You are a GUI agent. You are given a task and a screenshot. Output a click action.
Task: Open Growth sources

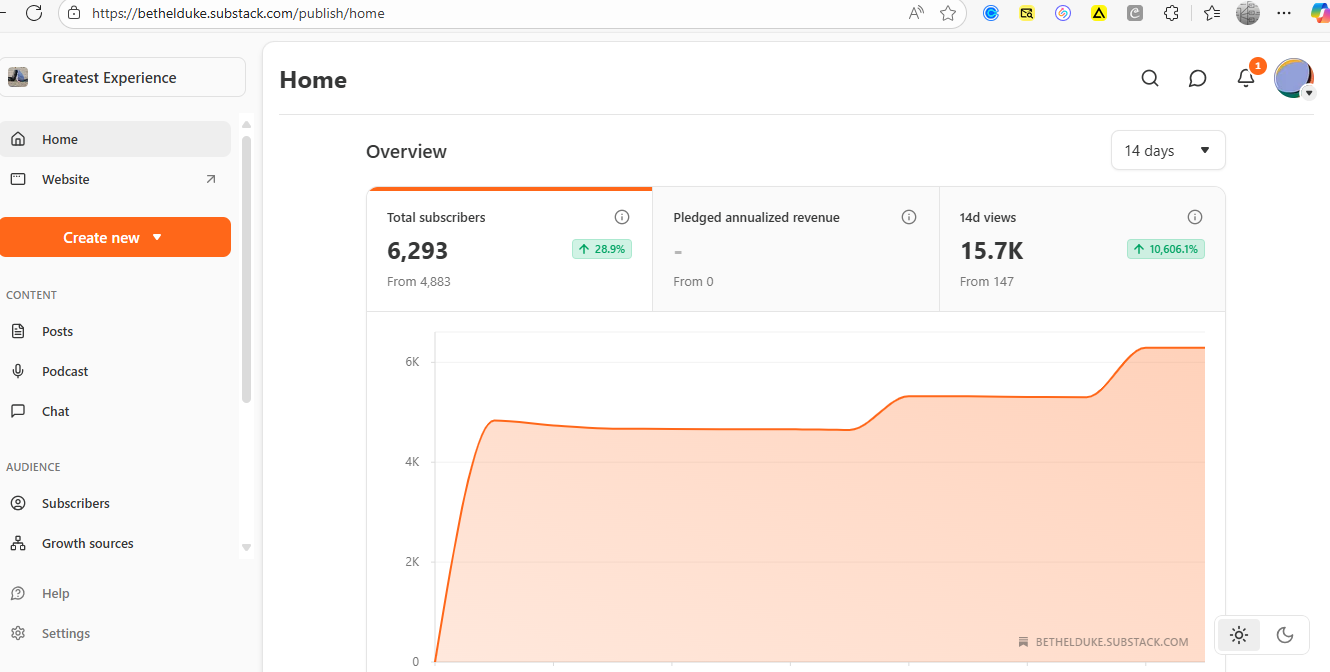tap(87, 543)
